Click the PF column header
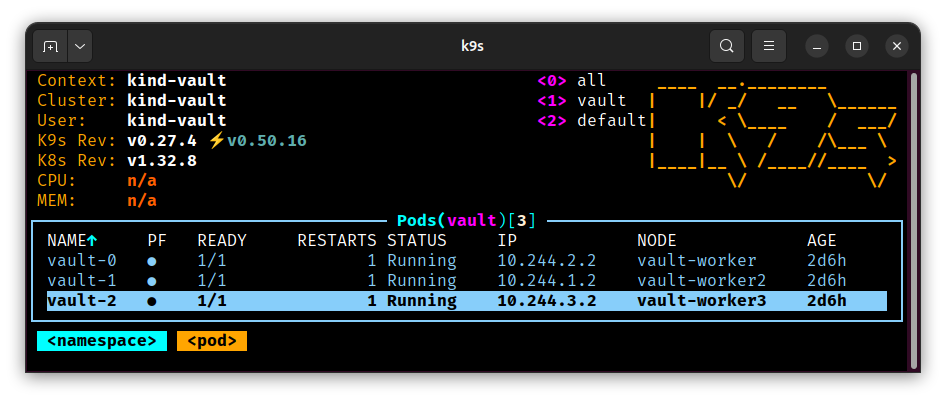The width and height of the screenshot is (946, 401). 157,241
